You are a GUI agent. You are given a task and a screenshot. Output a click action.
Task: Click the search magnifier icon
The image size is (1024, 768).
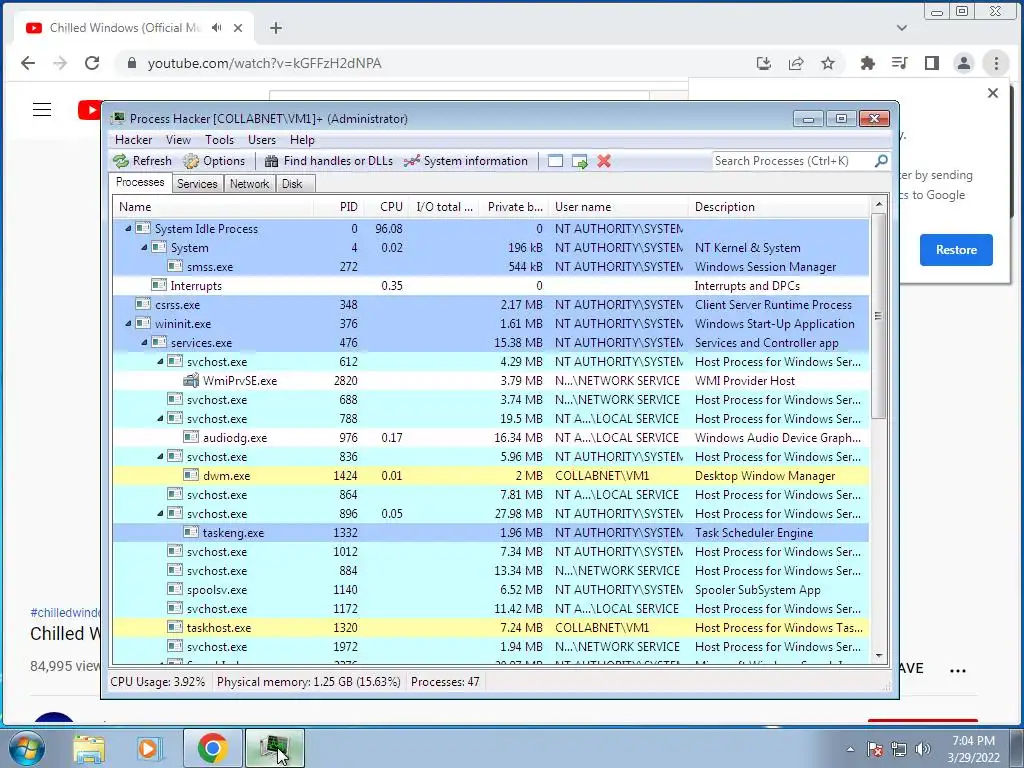click(x=881, y=161)
